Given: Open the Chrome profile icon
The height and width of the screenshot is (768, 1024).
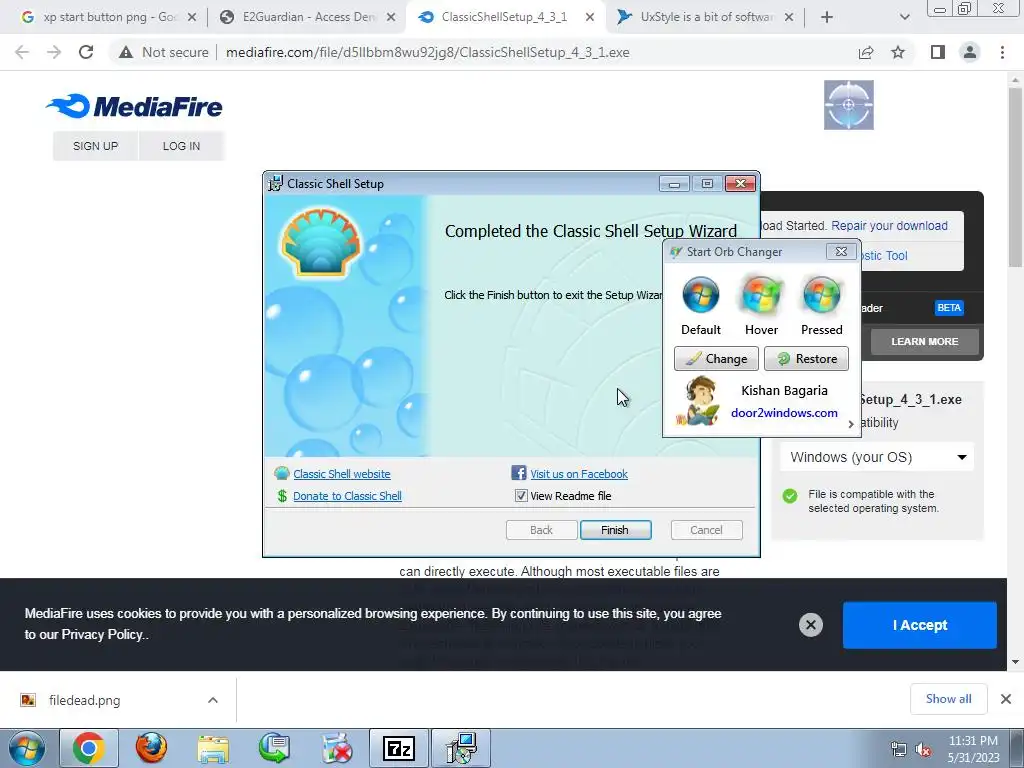Looking at the screenshot, I should click(x=970, y=52).
